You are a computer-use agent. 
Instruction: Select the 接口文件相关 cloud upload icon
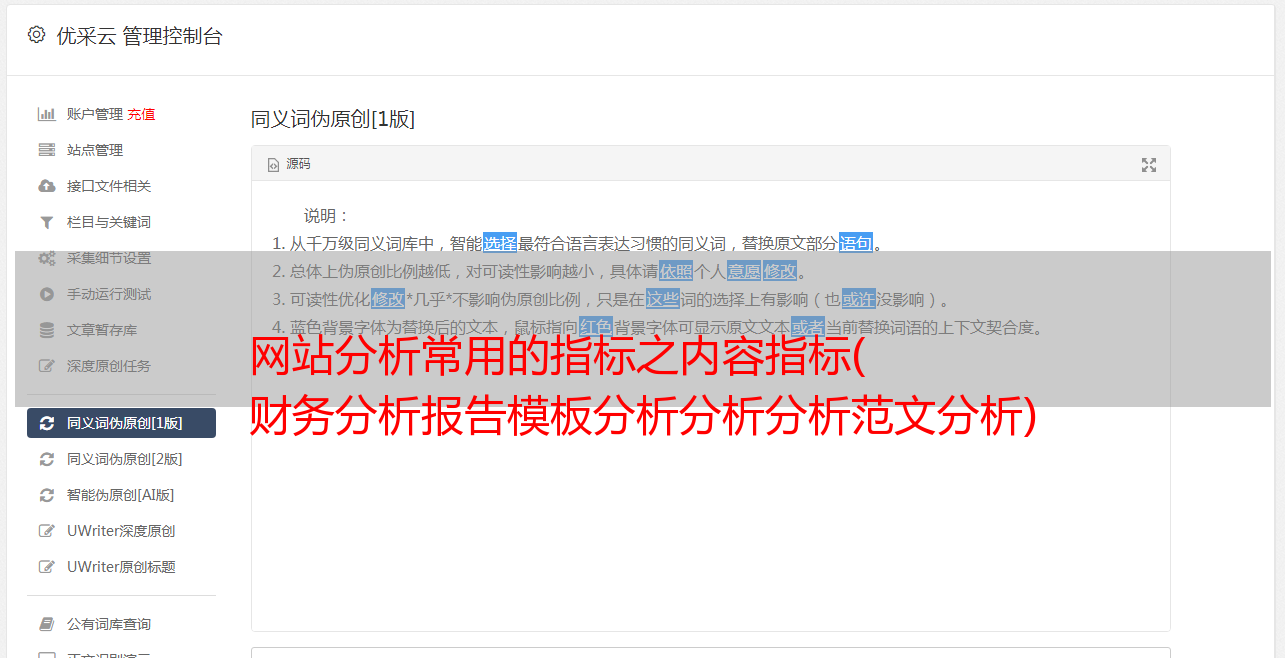[x=46, y=186]
